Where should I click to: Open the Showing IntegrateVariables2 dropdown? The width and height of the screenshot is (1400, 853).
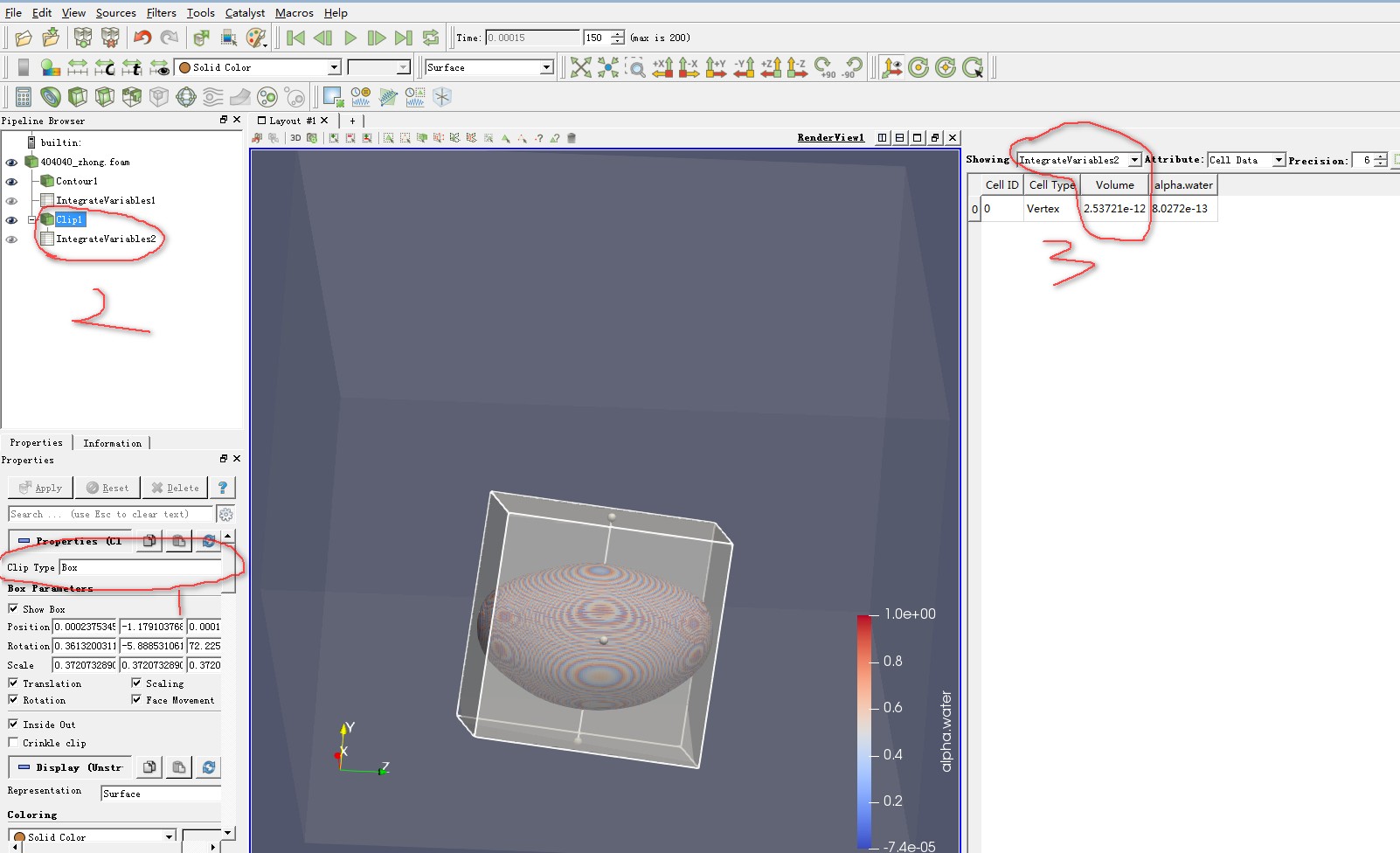click(1079, 160)
